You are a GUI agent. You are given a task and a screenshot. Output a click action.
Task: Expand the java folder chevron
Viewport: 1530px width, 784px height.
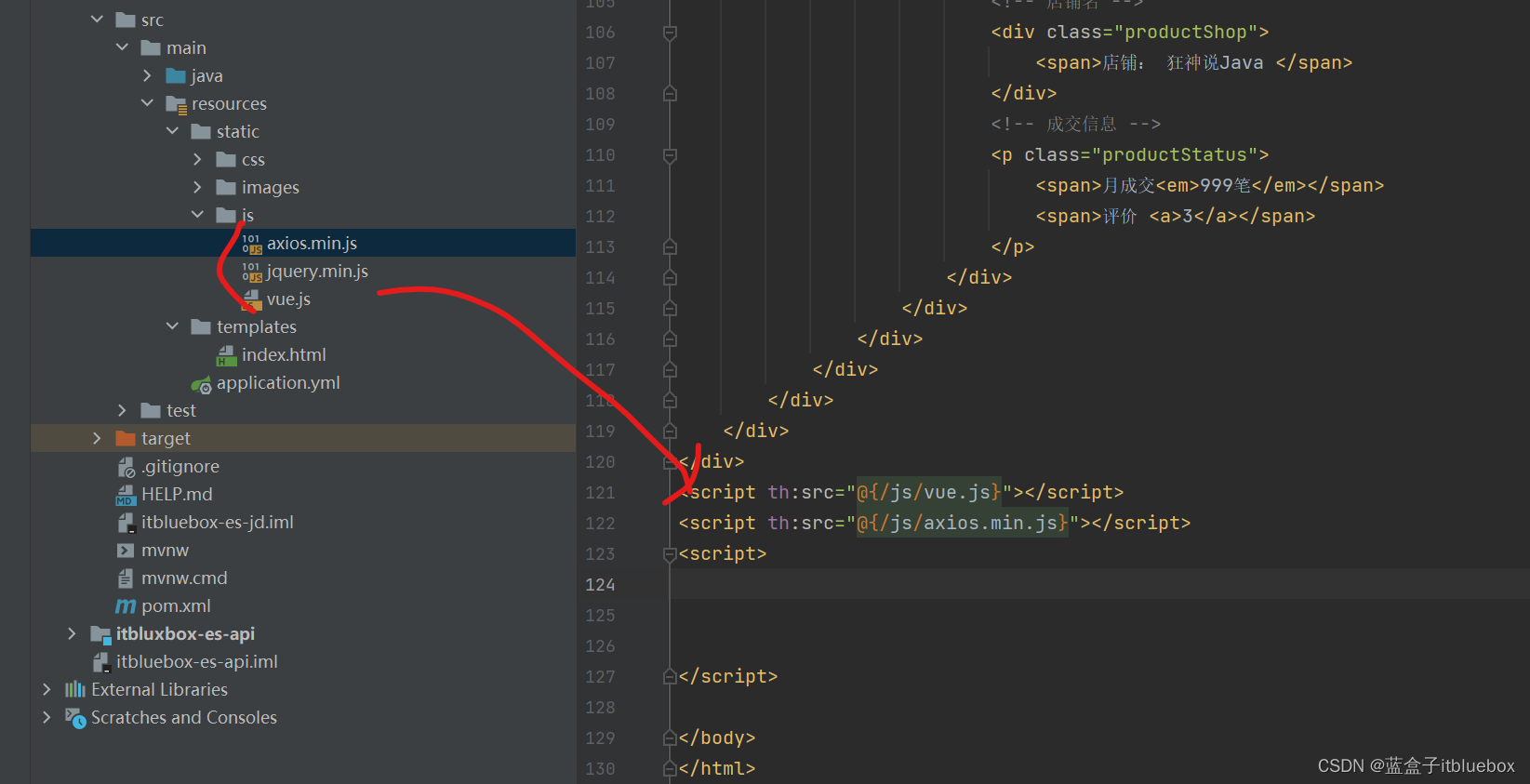tap(147, 75)
